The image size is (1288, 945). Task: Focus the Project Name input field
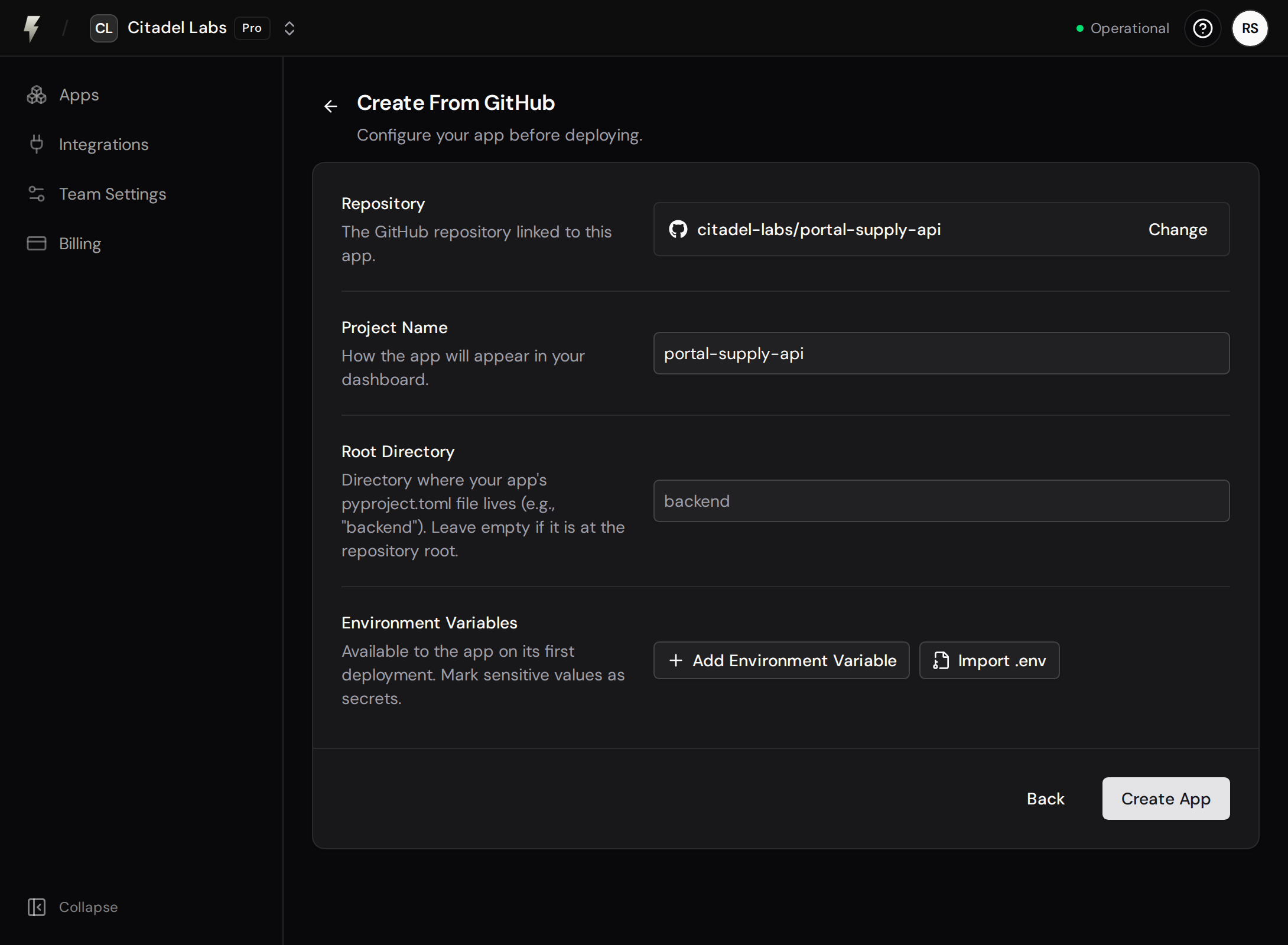tap(941, 353)
